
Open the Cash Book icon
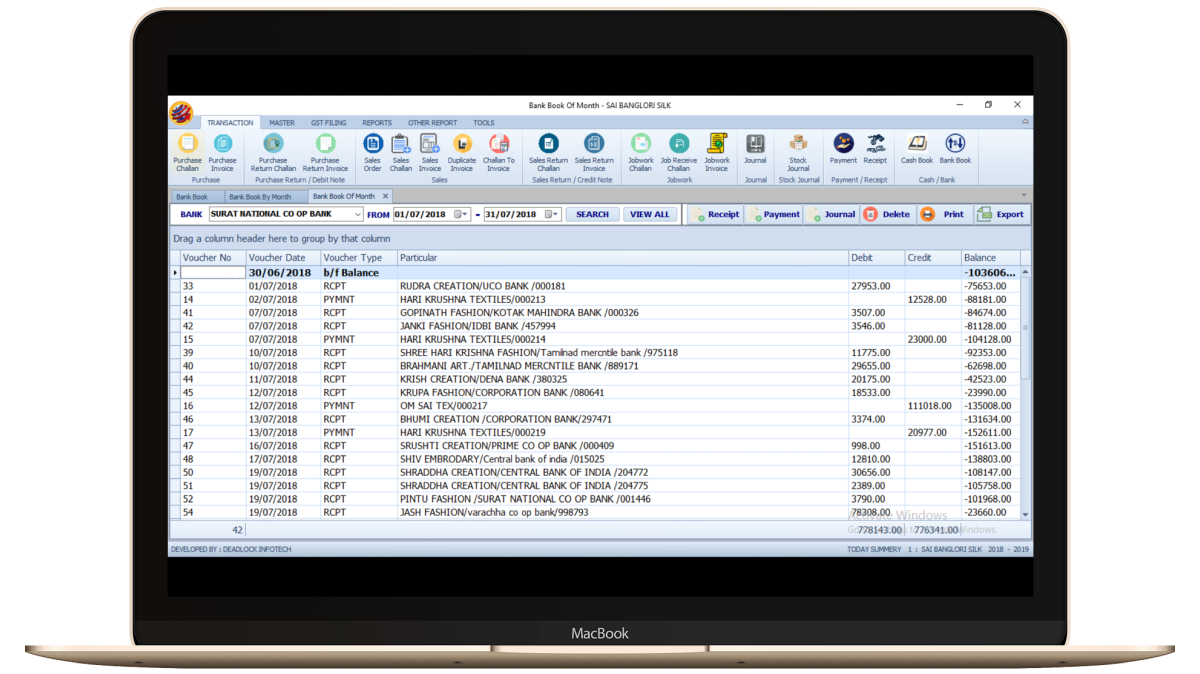916,146
